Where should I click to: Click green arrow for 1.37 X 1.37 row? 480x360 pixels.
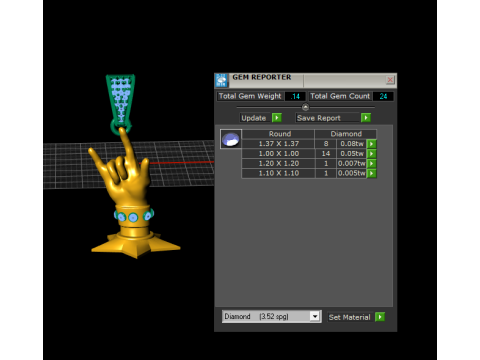click(x=371, y=144)
